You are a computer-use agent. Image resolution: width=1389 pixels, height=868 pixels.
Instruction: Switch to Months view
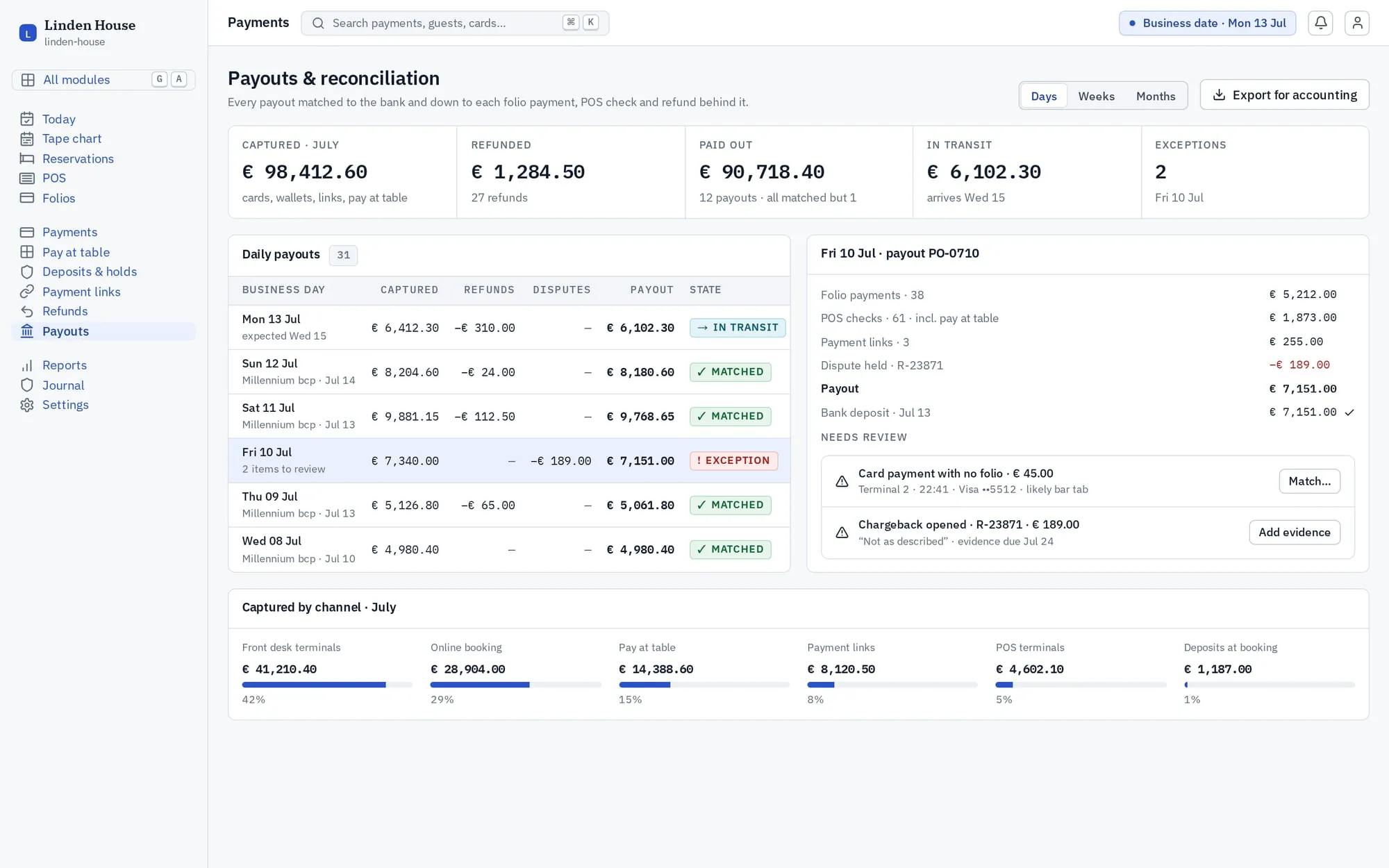tap(1156, 96)
